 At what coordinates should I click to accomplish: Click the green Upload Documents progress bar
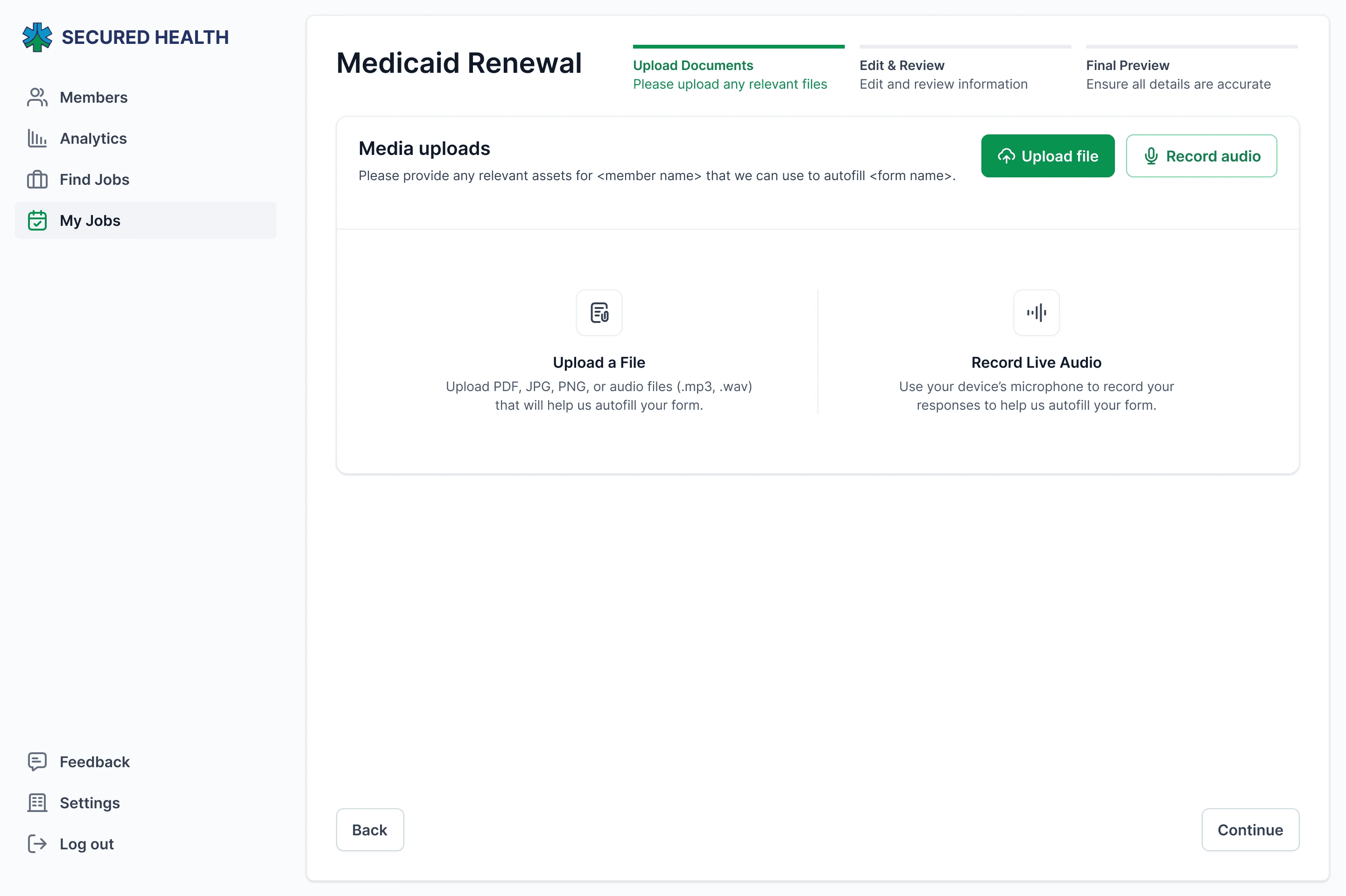coord(739,46)
